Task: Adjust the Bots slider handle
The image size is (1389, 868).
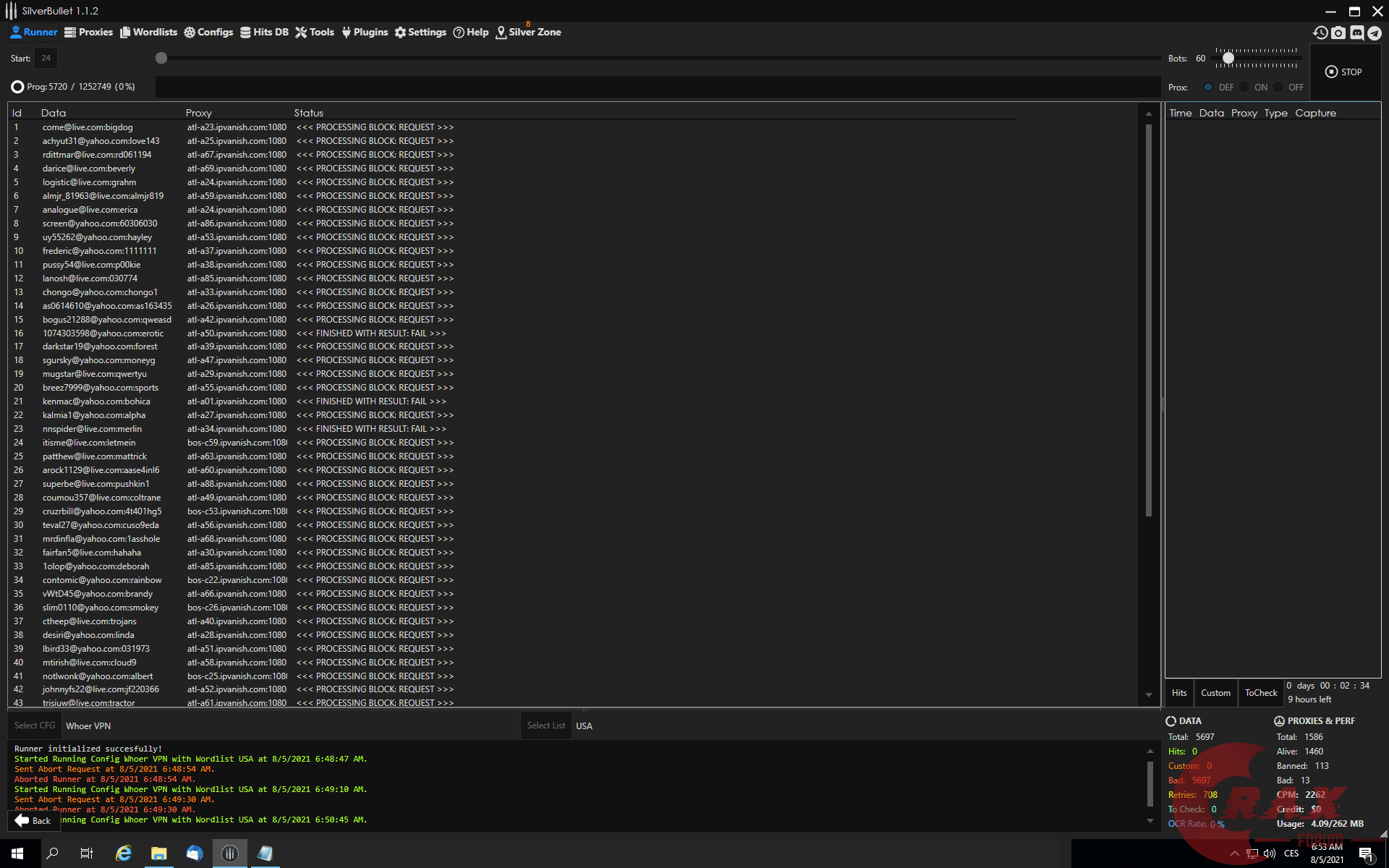Action: [x=1228, y=58]
